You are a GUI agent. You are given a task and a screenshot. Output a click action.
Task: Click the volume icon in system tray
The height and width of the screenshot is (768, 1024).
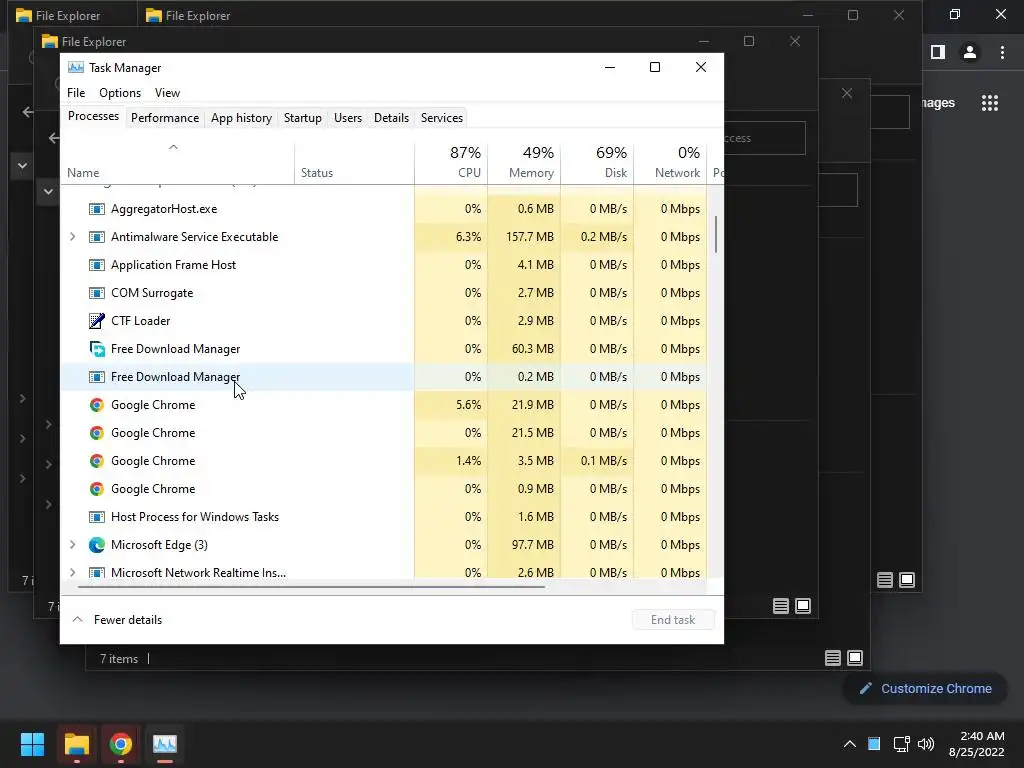click(926, 744)
